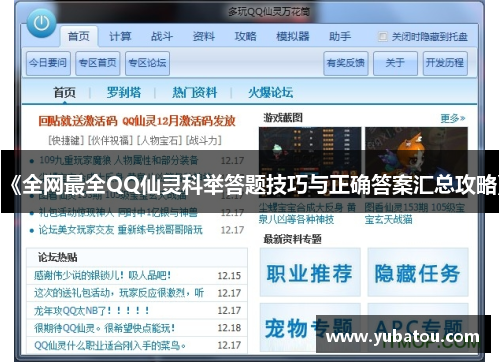Open caption 尘魂宝宝合成大反身 黄泉八凶等各种神技
Image resolution: width=500 pixels, height=362 pixels.
point(307,214)
